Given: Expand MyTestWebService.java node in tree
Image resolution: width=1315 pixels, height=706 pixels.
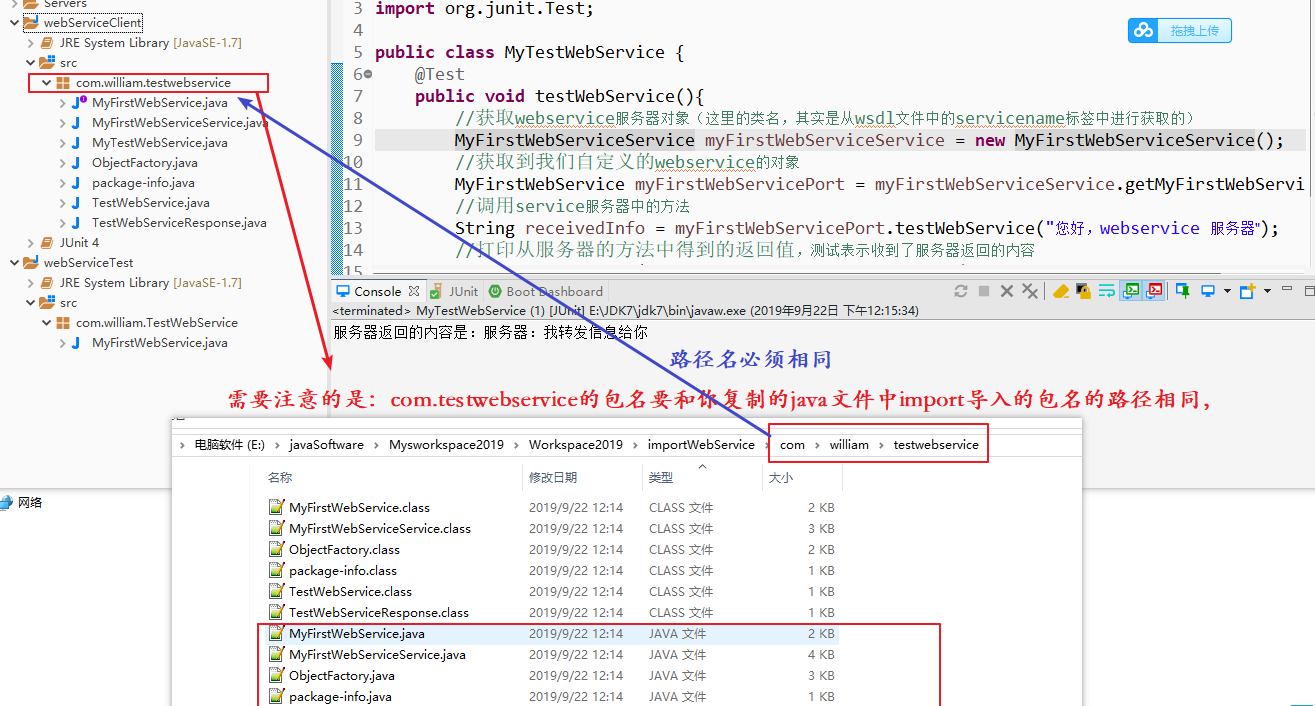Looking at the screenshot, I should tap(62, 143).
